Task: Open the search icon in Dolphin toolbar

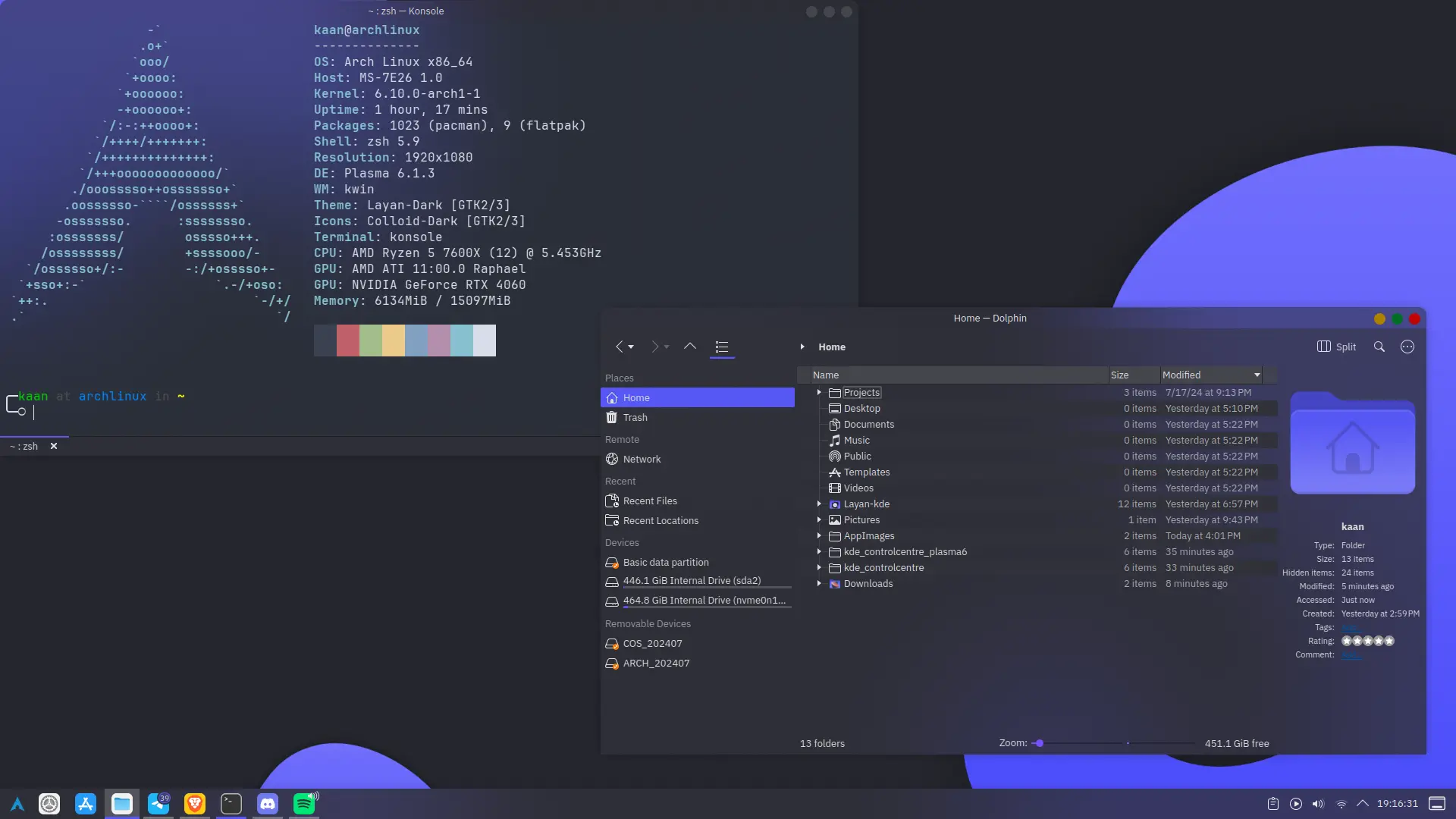Action: [1379, 347]
